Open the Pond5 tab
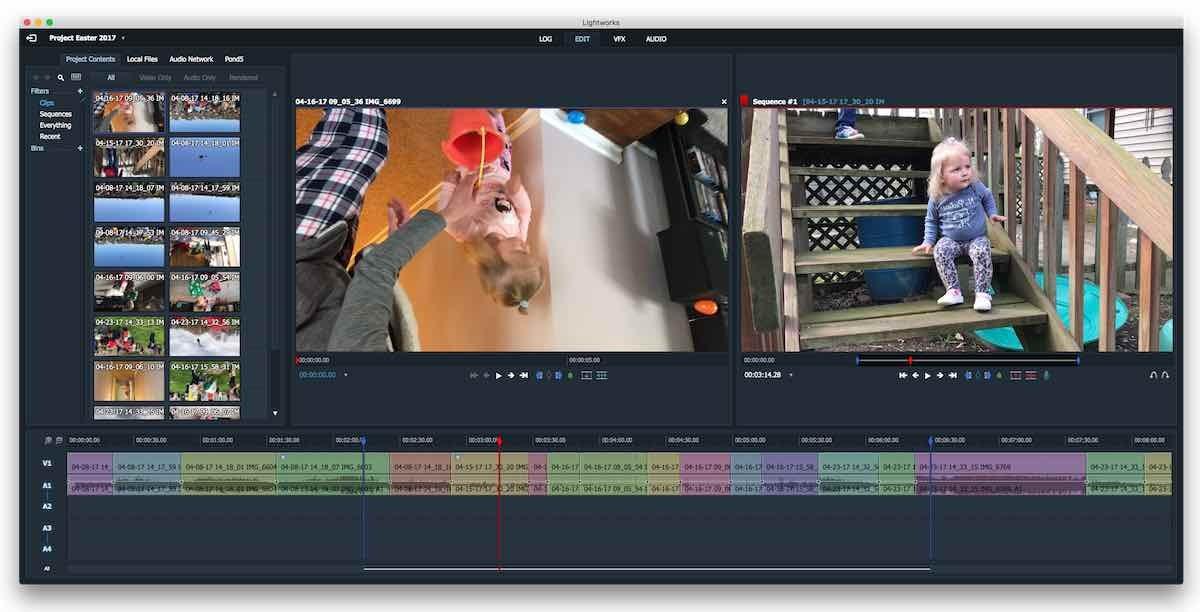 click(x=234, y=59)
